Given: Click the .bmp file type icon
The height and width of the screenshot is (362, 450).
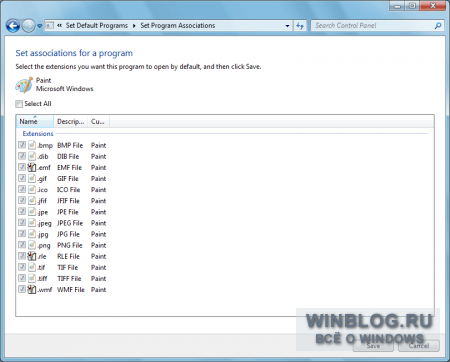Looking at the screenshot, I should tap(32, 145).
